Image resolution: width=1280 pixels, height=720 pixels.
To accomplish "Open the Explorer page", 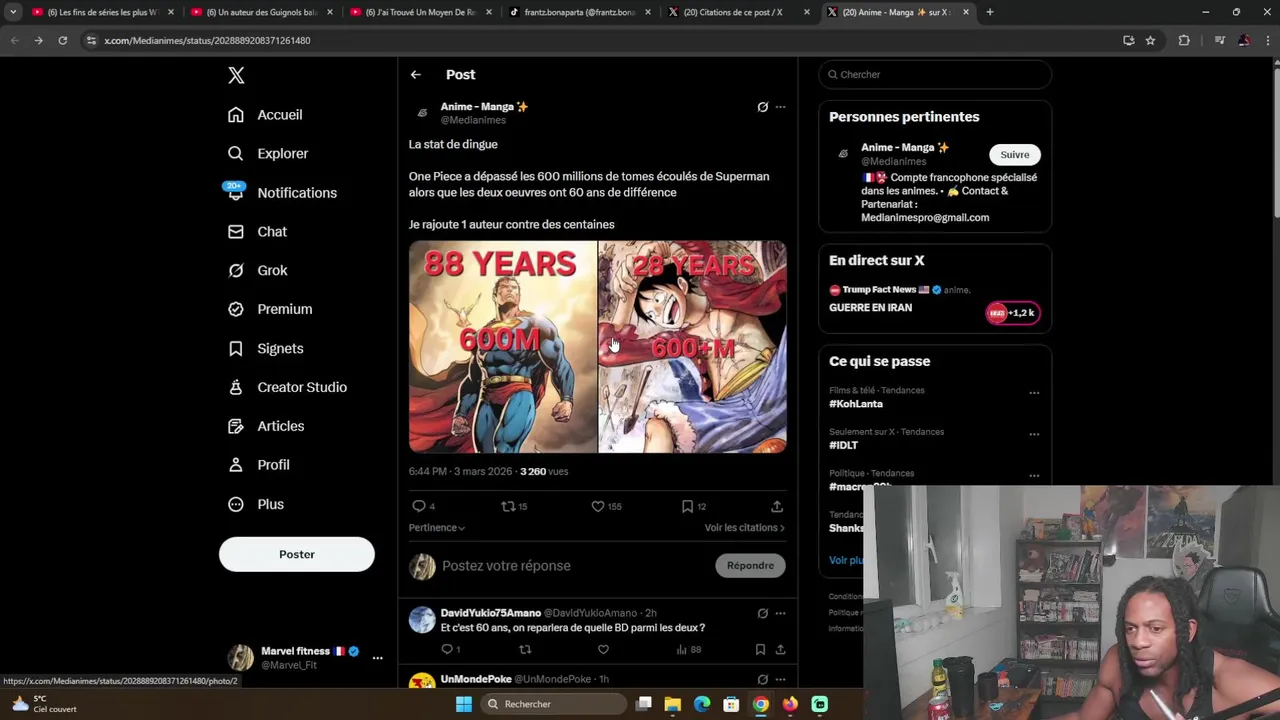I will pos(268,154).
